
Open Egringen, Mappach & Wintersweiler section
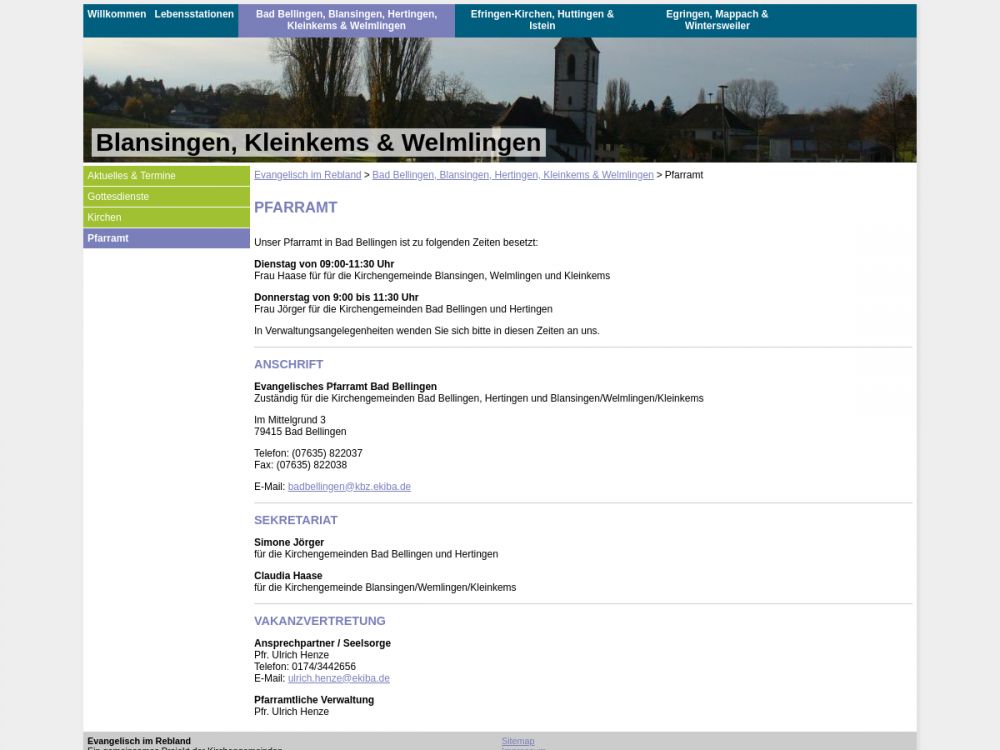pyautogui.click(x=717, y=20)
